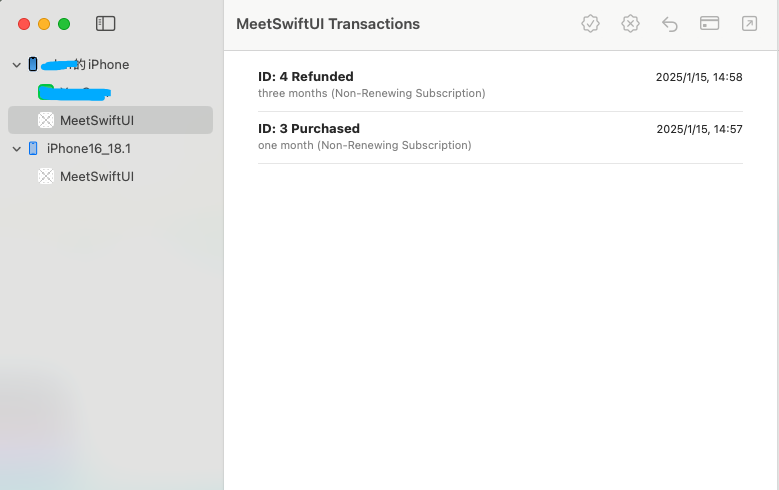
Task: Select the iPhone16_18.1 simulator device
Action: [88, 148]
